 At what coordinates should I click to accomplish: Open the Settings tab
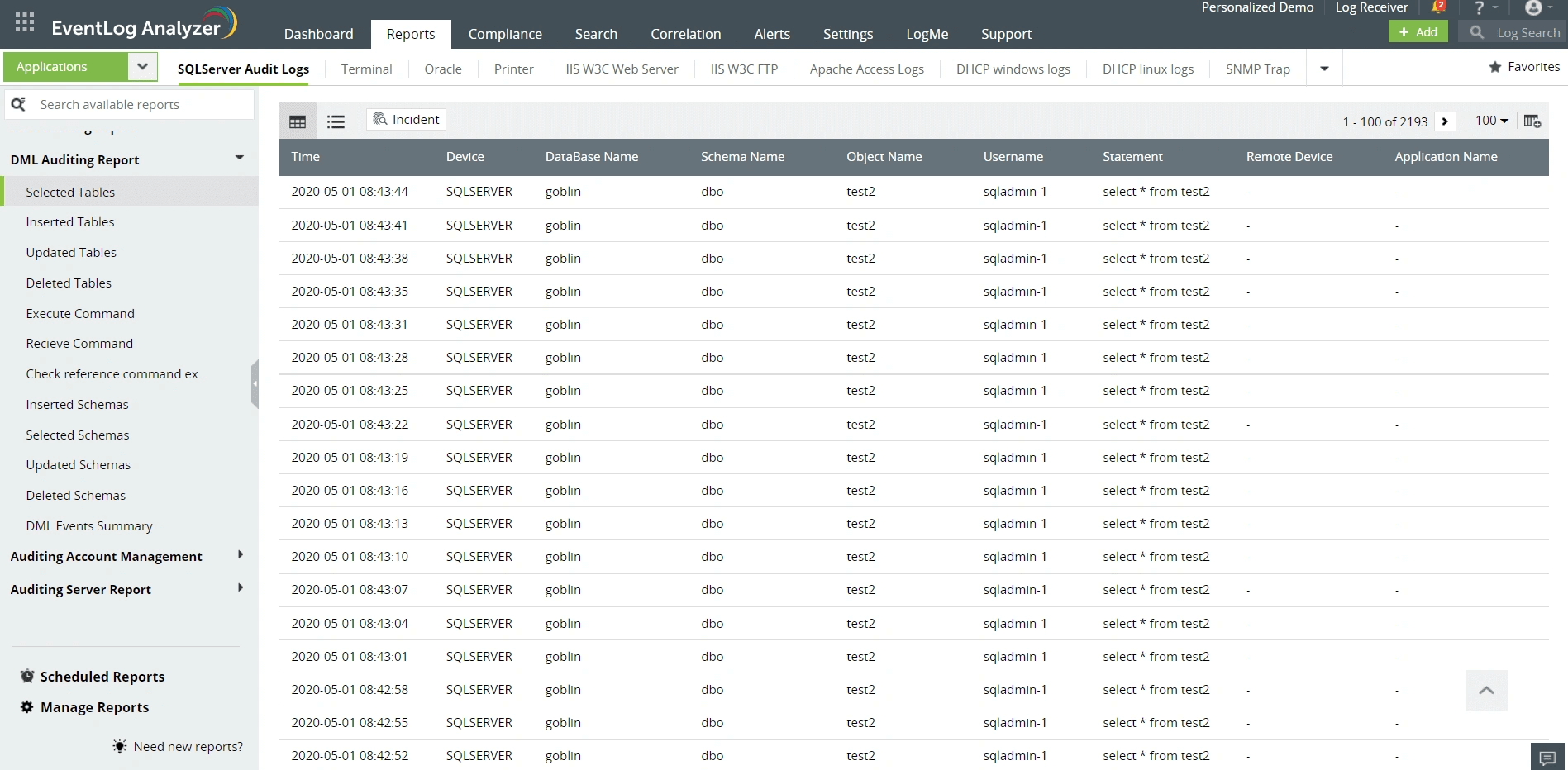click(x=848, y=34)
